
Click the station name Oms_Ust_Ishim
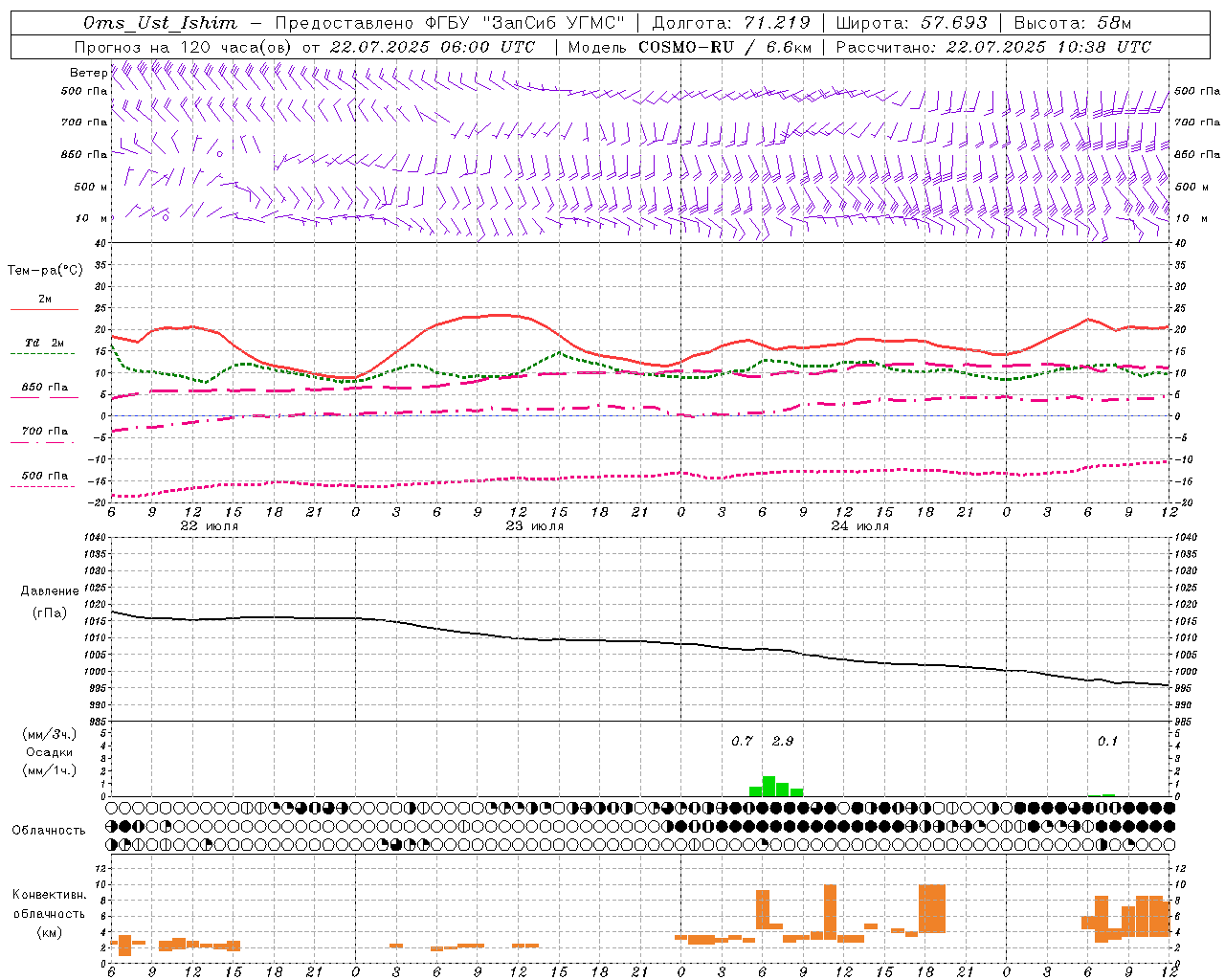point(161,23)
